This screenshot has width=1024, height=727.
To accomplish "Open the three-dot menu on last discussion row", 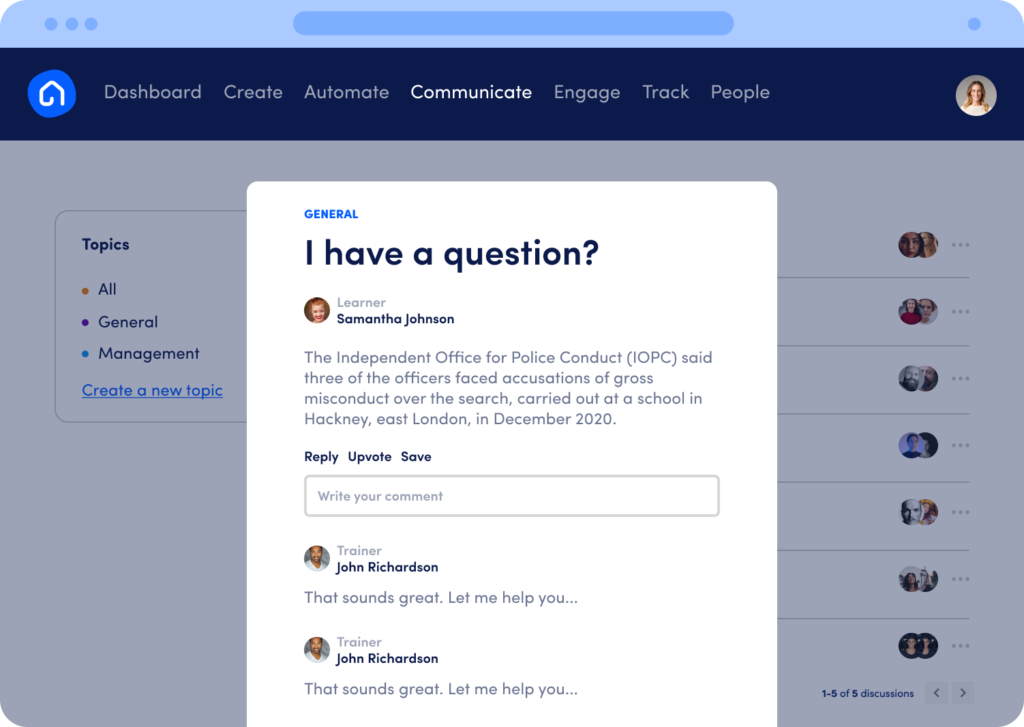I will click(960, 646).
